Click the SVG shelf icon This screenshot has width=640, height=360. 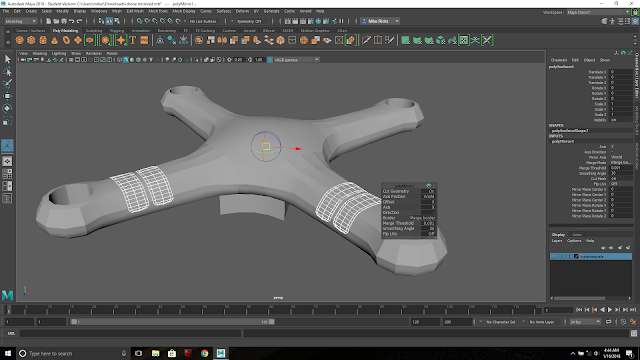144,40
